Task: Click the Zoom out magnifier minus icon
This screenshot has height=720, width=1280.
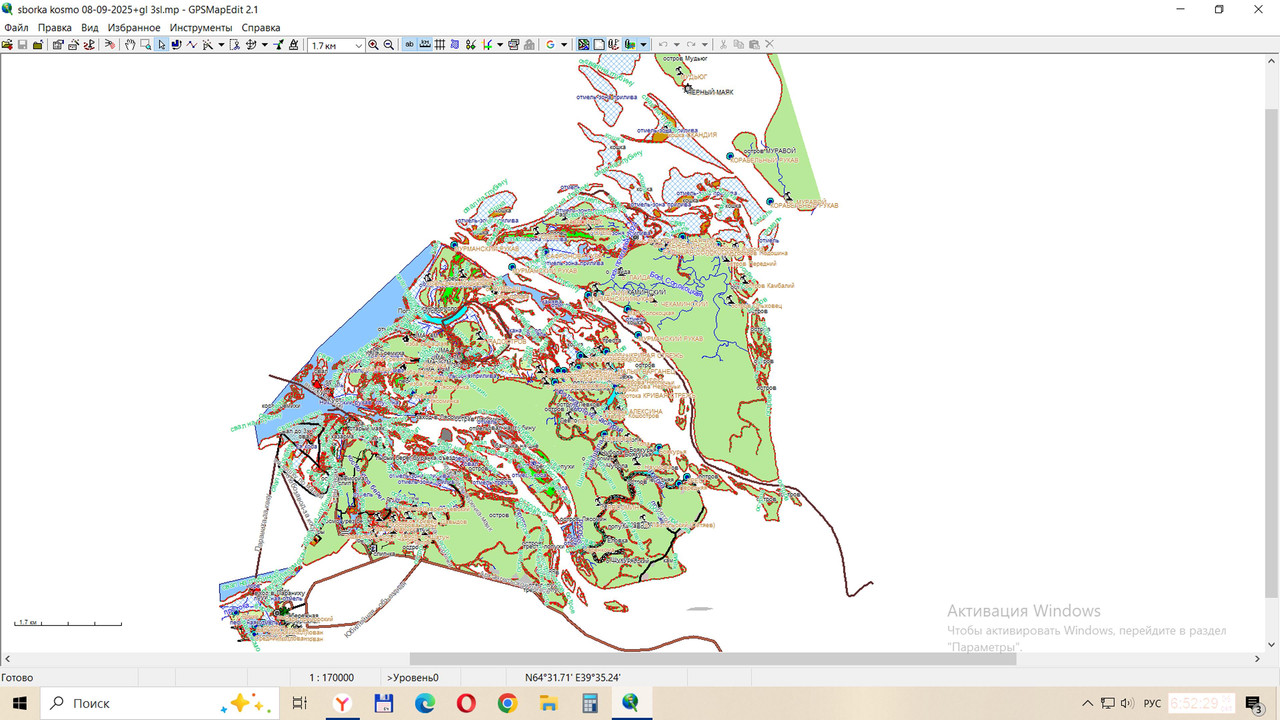Action: coord(389,45)
